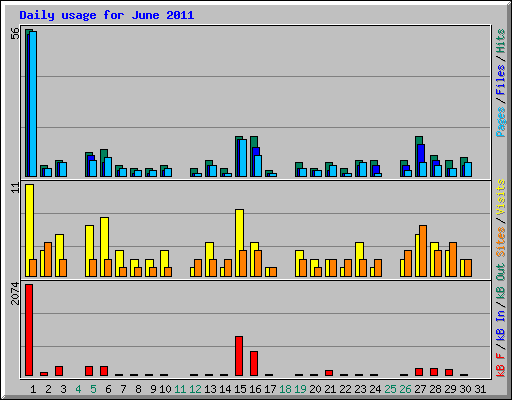Select weekend day "18" on the x-axis

pos(285,389)
